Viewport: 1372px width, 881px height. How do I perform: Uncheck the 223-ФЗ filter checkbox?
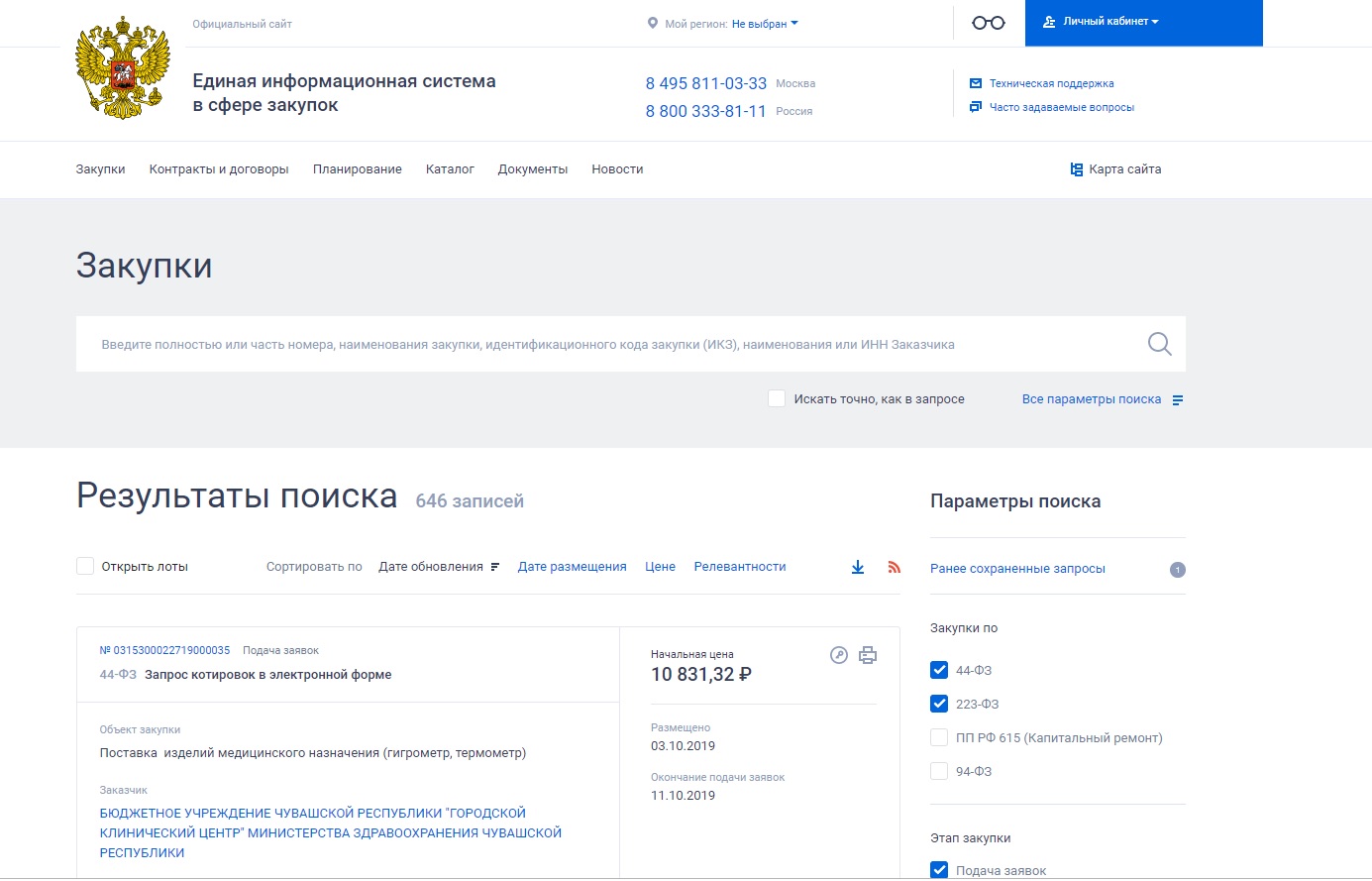coord(939,704)
